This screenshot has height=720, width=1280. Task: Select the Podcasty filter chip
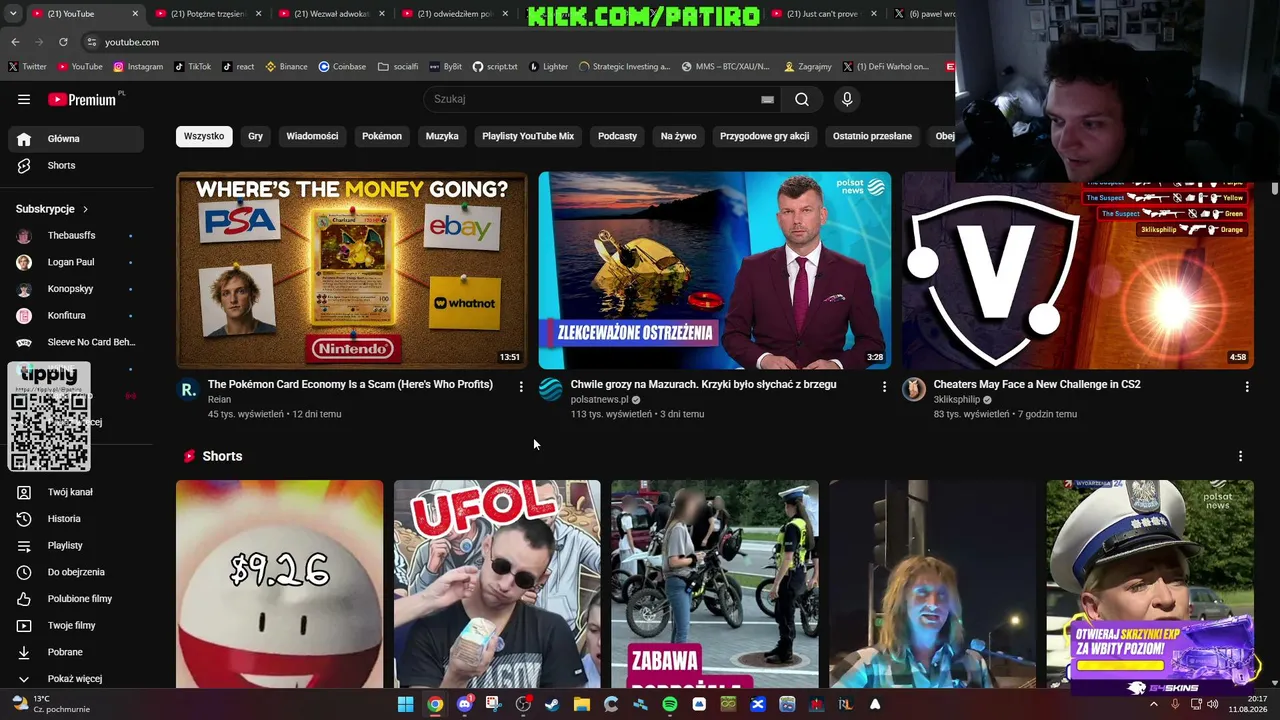[617, 136]
